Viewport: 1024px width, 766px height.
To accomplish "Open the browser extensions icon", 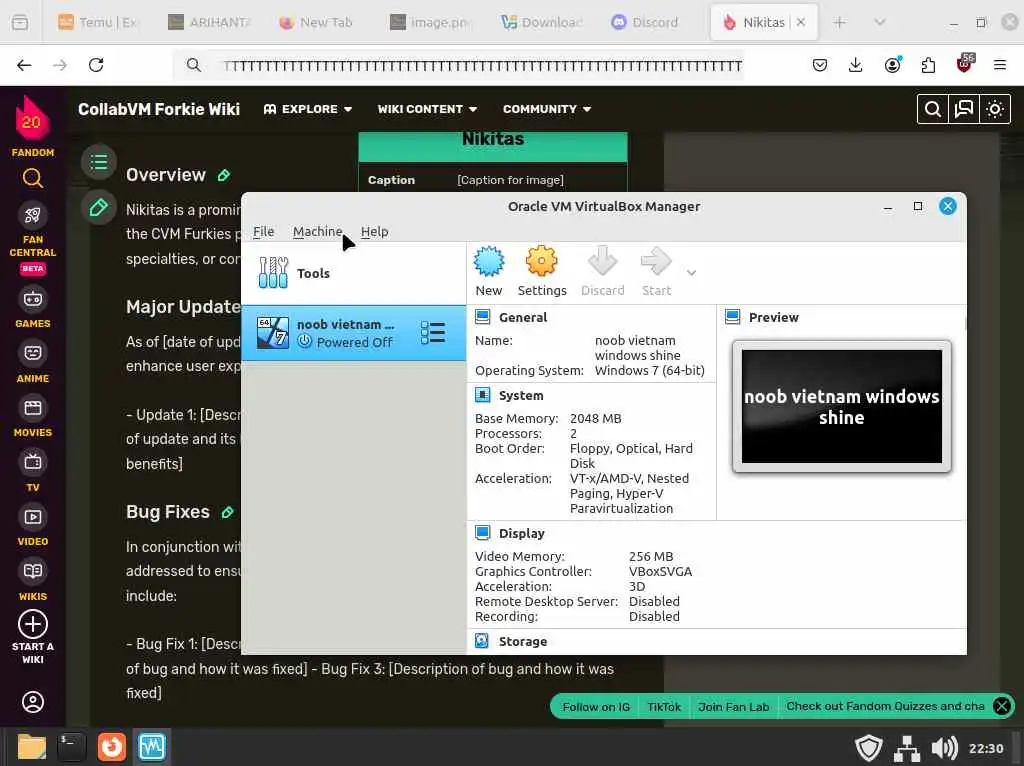I will pos(928,65).
